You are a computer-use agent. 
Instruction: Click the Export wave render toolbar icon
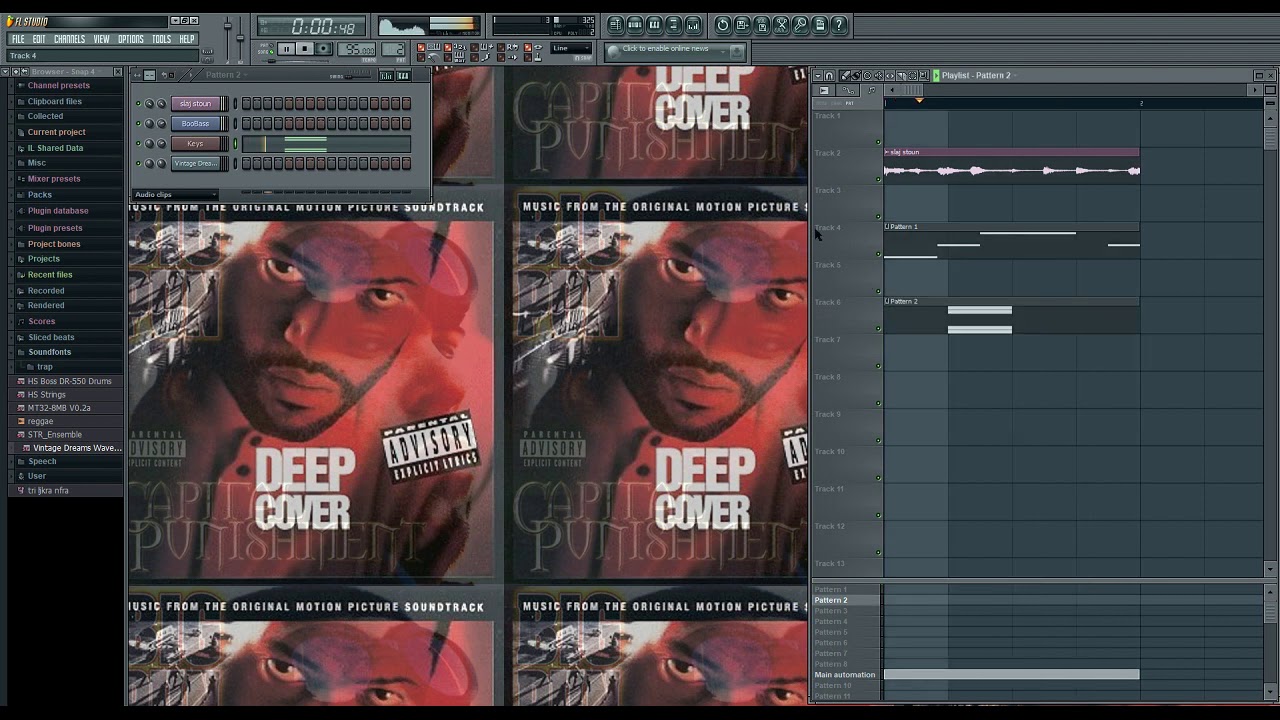coord(762,25)
